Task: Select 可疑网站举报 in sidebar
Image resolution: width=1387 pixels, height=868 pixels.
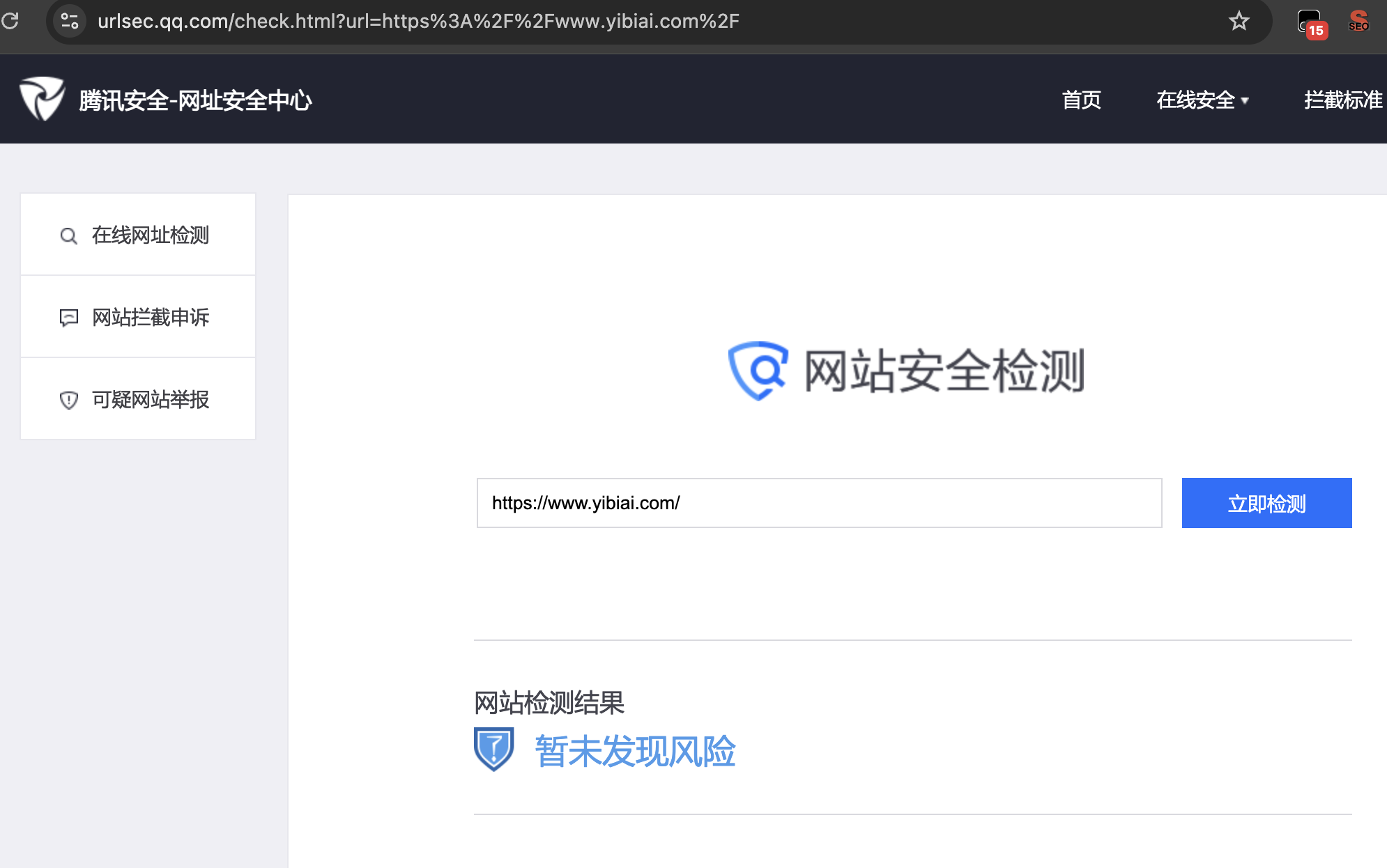Action: (x=151, y=400)
